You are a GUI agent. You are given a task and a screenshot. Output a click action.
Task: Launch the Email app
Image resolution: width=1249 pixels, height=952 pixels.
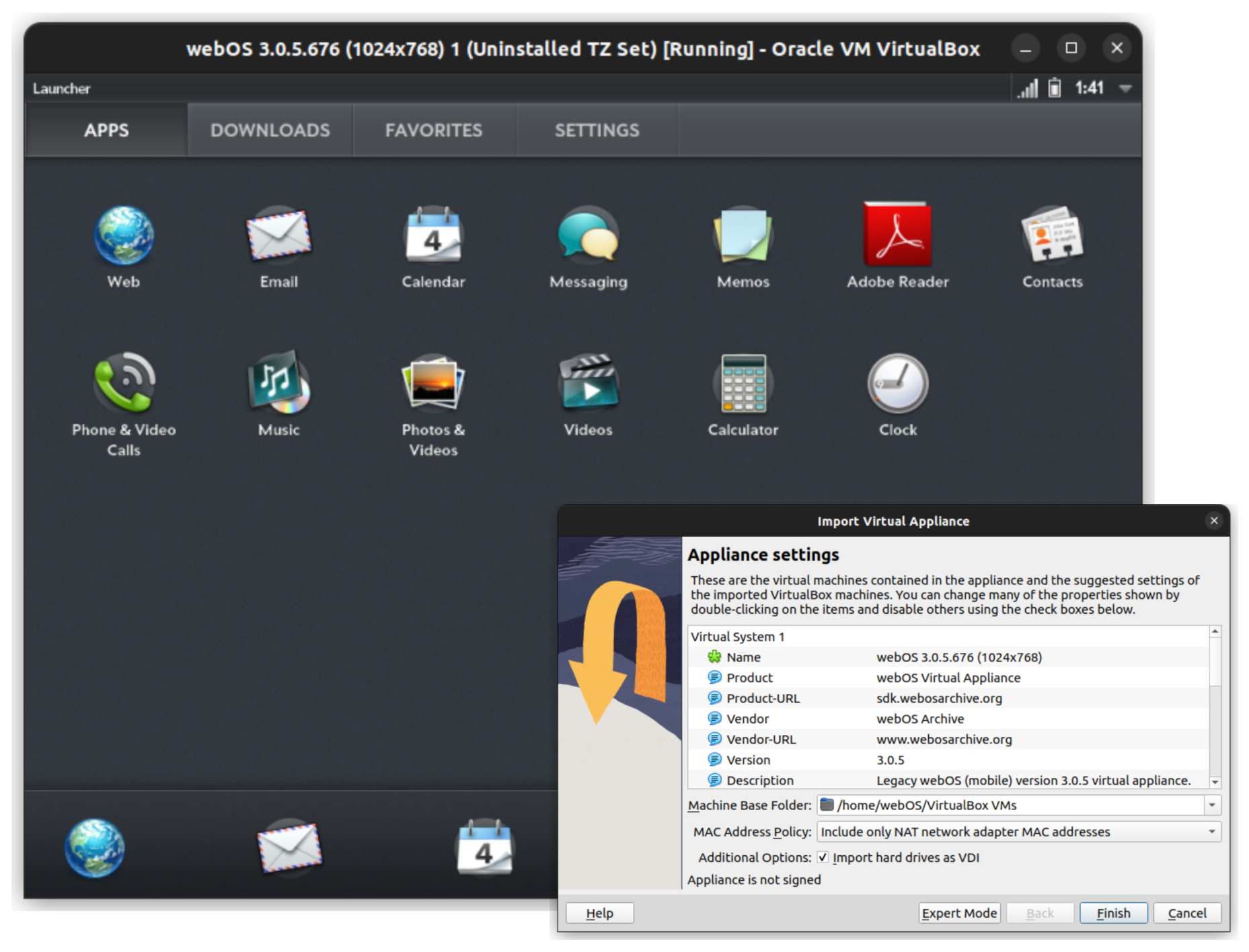click(x=278, y=237)
